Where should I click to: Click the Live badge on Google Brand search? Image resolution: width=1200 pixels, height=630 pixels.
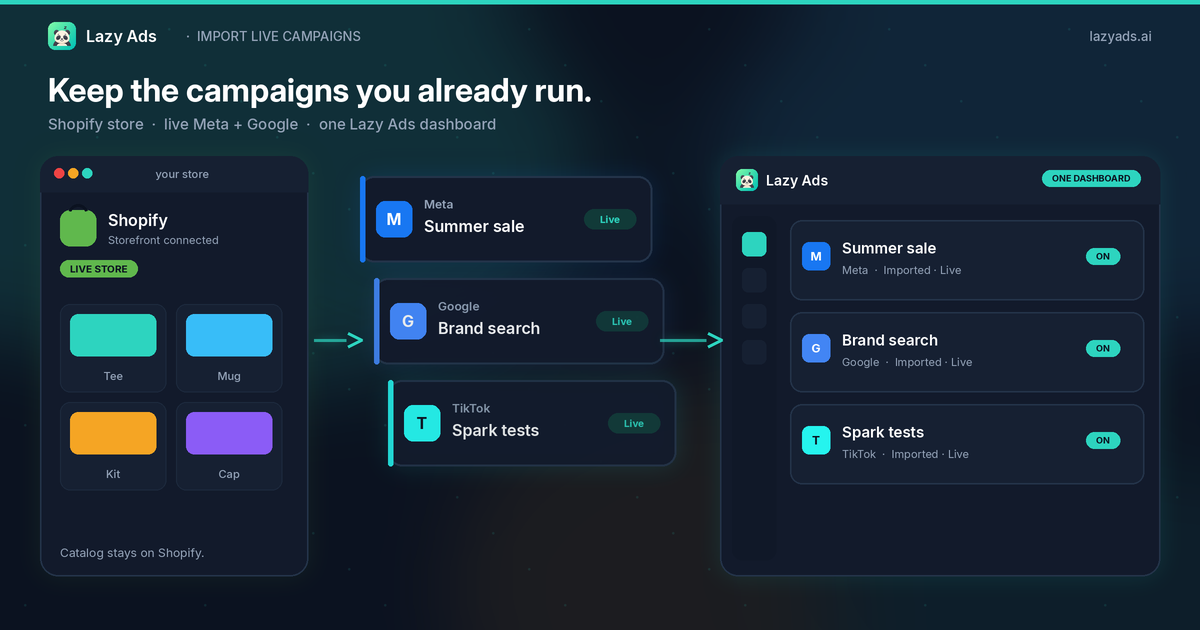(x=622, y=321)
